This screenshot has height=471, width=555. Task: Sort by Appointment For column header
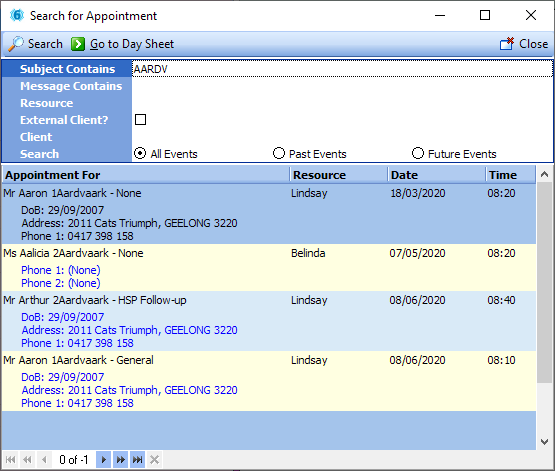[146, 175]
